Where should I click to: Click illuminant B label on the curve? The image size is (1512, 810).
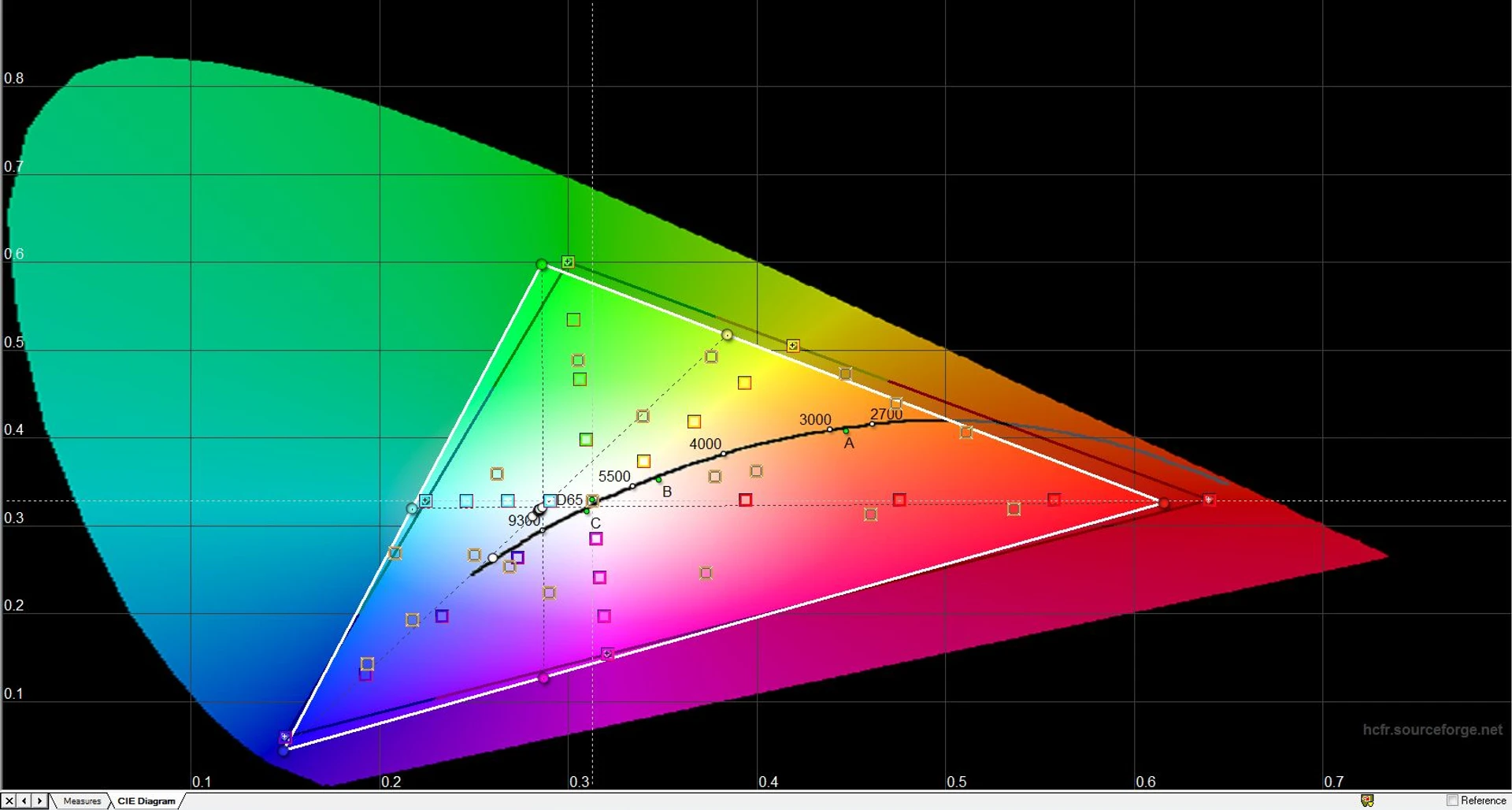(667, 492)
